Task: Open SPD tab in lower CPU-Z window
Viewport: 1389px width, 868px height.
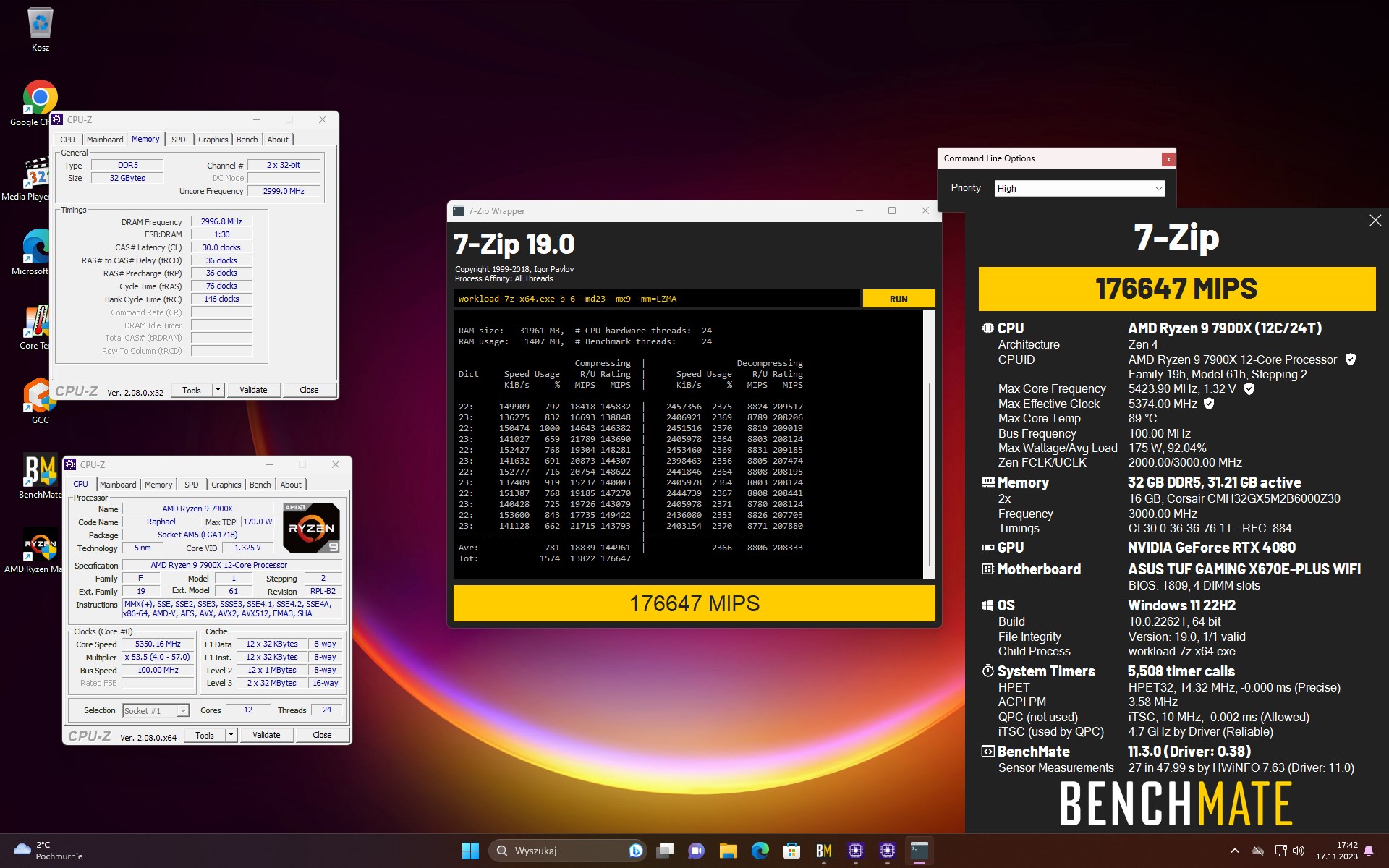Action: [x=191, y=485]
